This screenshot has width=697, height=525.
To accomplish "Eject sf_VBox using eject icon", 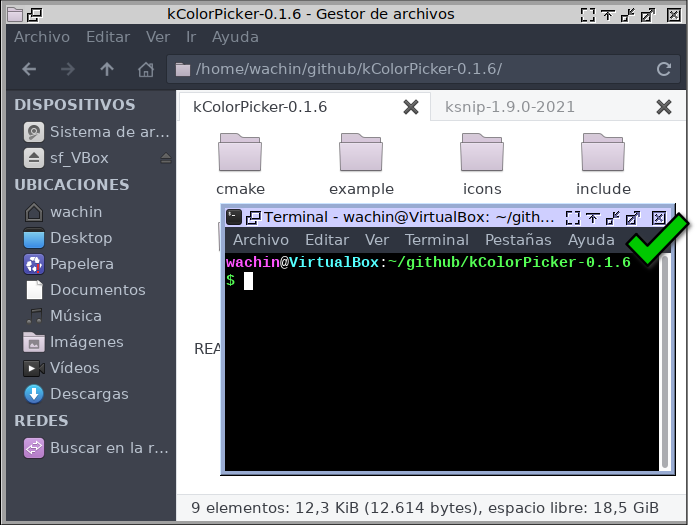I will [166, 158].
